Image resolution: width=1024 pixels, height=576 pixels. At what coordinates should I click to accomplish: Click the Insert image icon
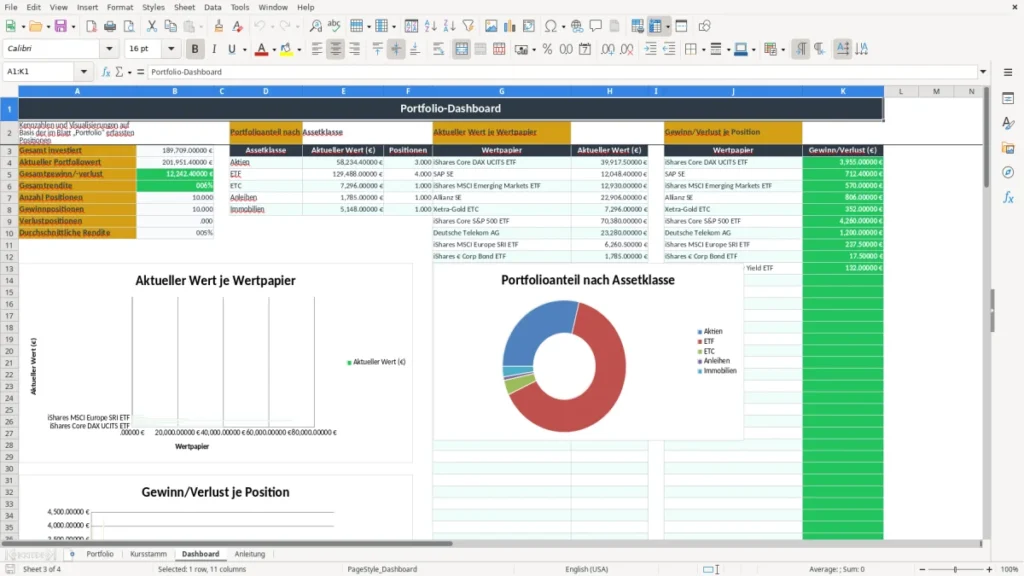tap(491, 26)
